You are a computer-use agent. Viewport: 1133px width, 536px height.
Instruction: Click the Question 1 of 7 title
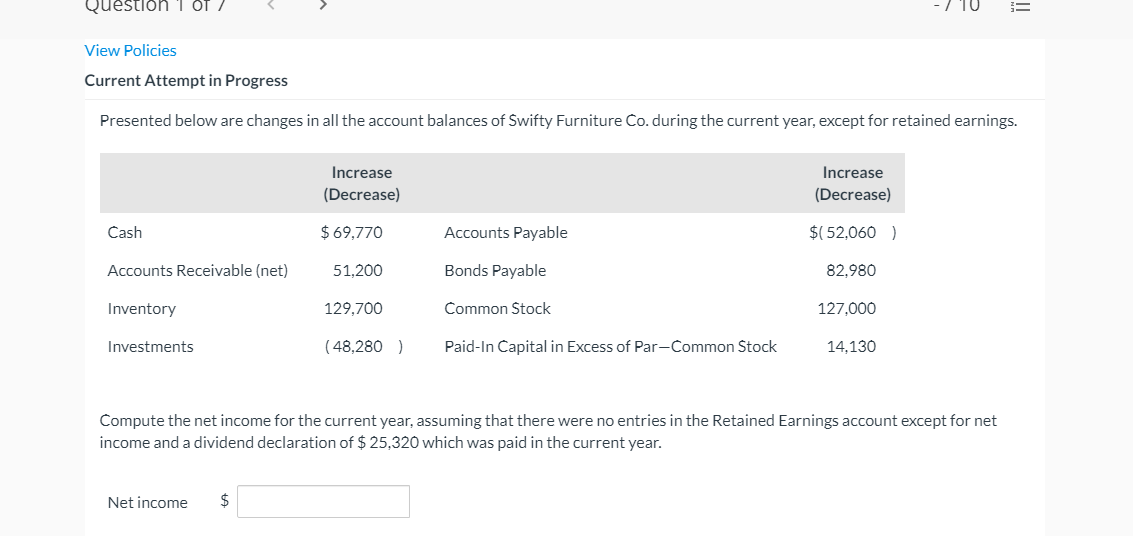158,6
